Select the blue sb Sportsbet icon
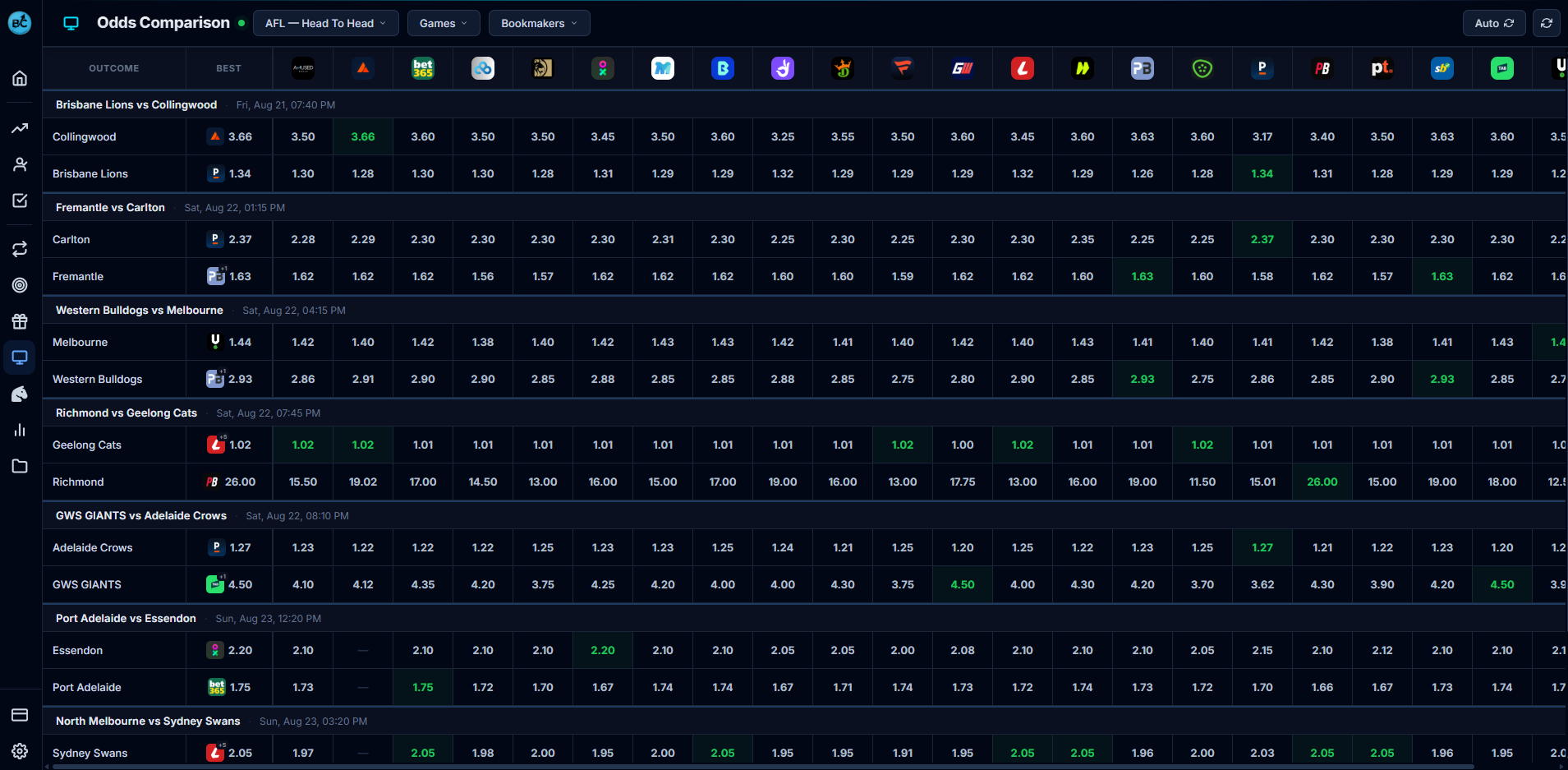This screenshot has width=1568, height=770. 1442,68
